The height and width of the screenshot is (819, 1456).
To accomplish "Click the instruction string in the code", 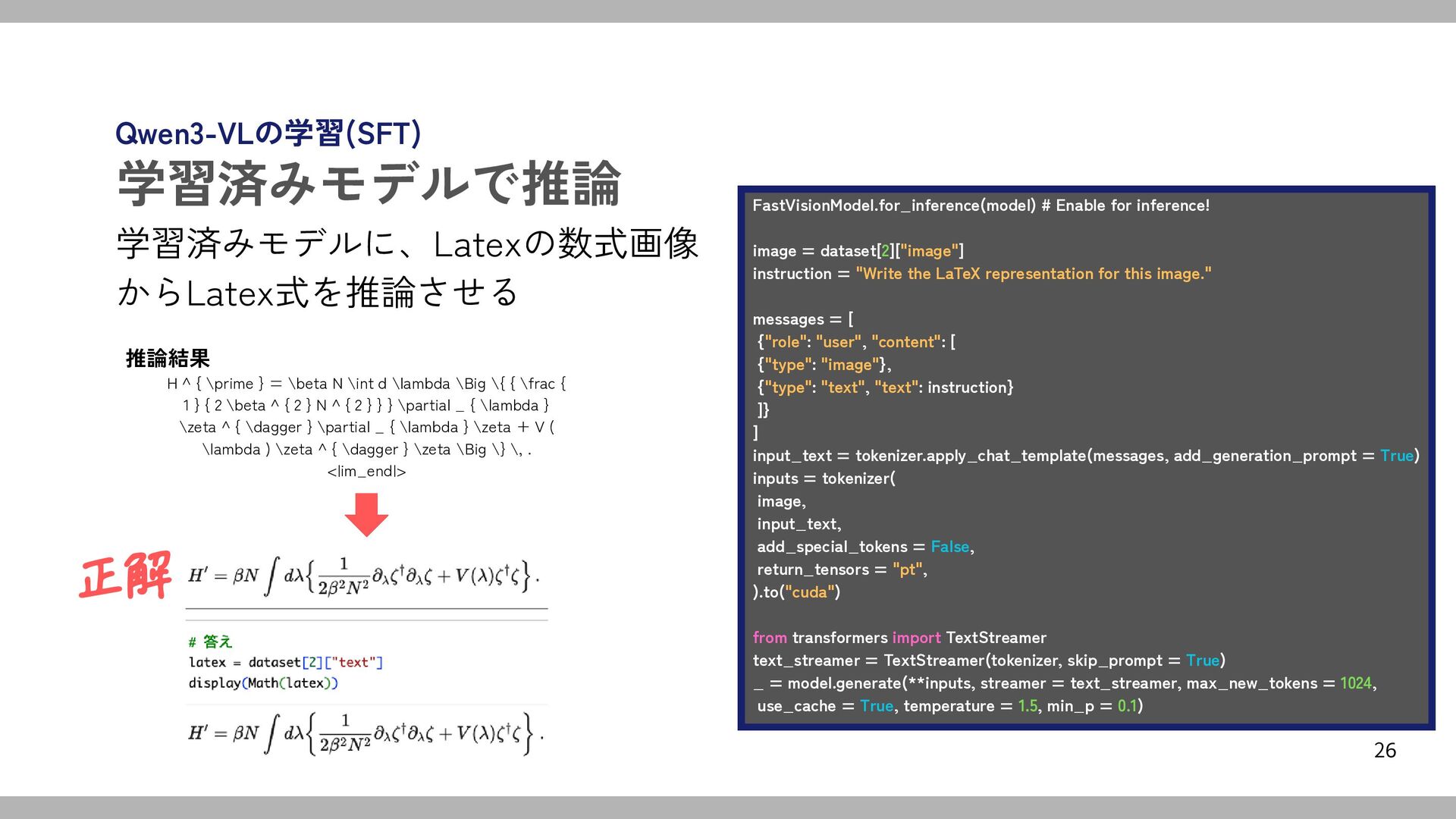I will (1033, 274).
